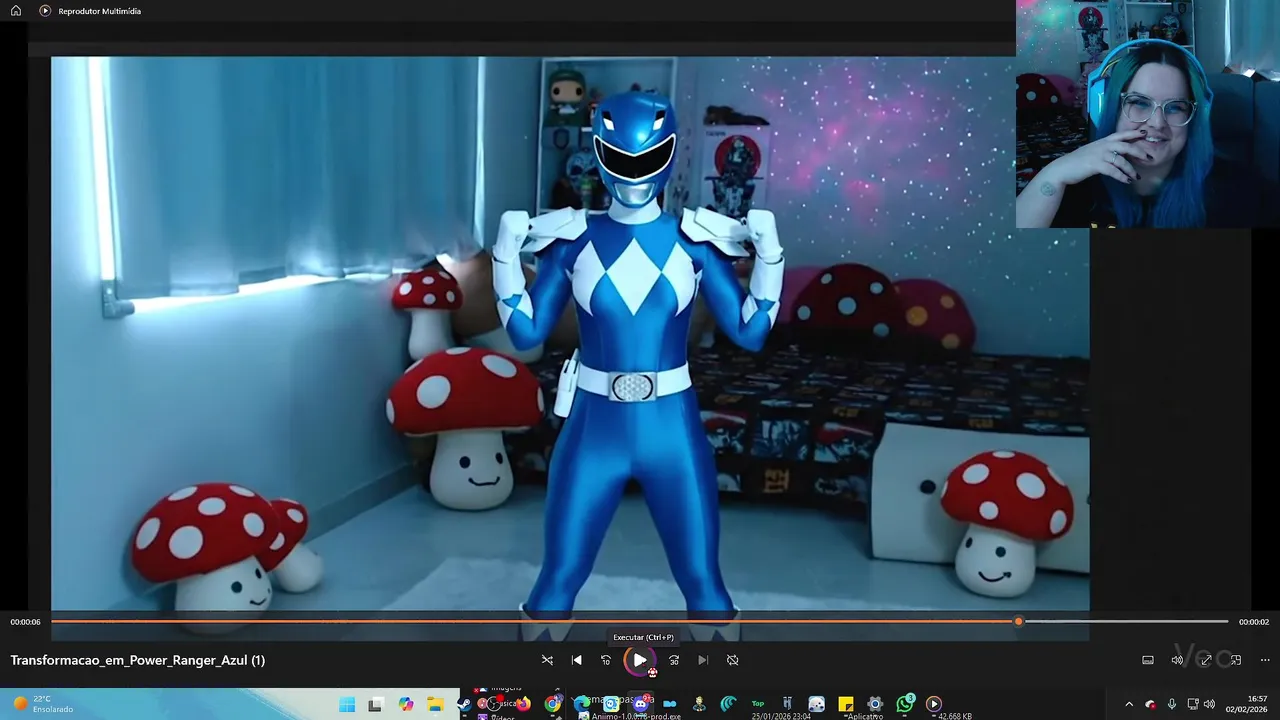Rewind the video 10 seconds
The height and width of the screenshot is (720, 1280).
pyautogui.click(x=606, y=660)
